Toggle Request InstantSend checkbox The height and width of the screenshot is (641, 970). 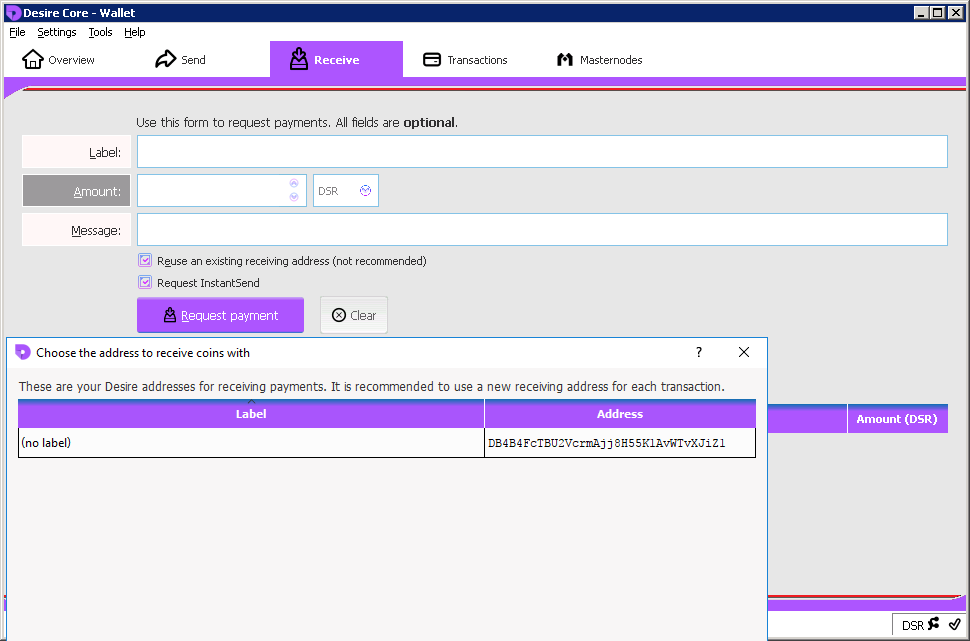click(x=145, y=283)
